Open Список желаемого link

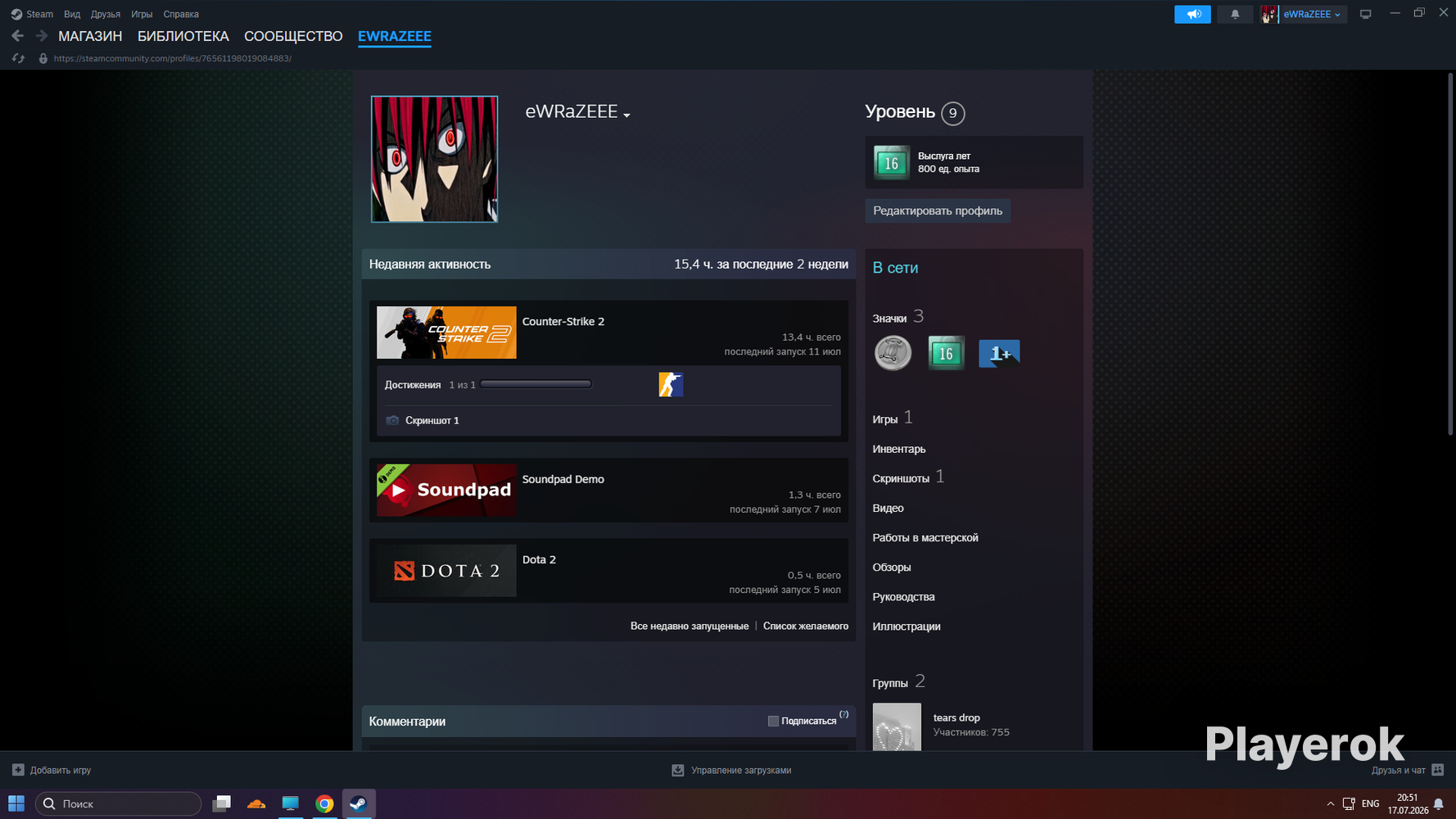(806, 626)
